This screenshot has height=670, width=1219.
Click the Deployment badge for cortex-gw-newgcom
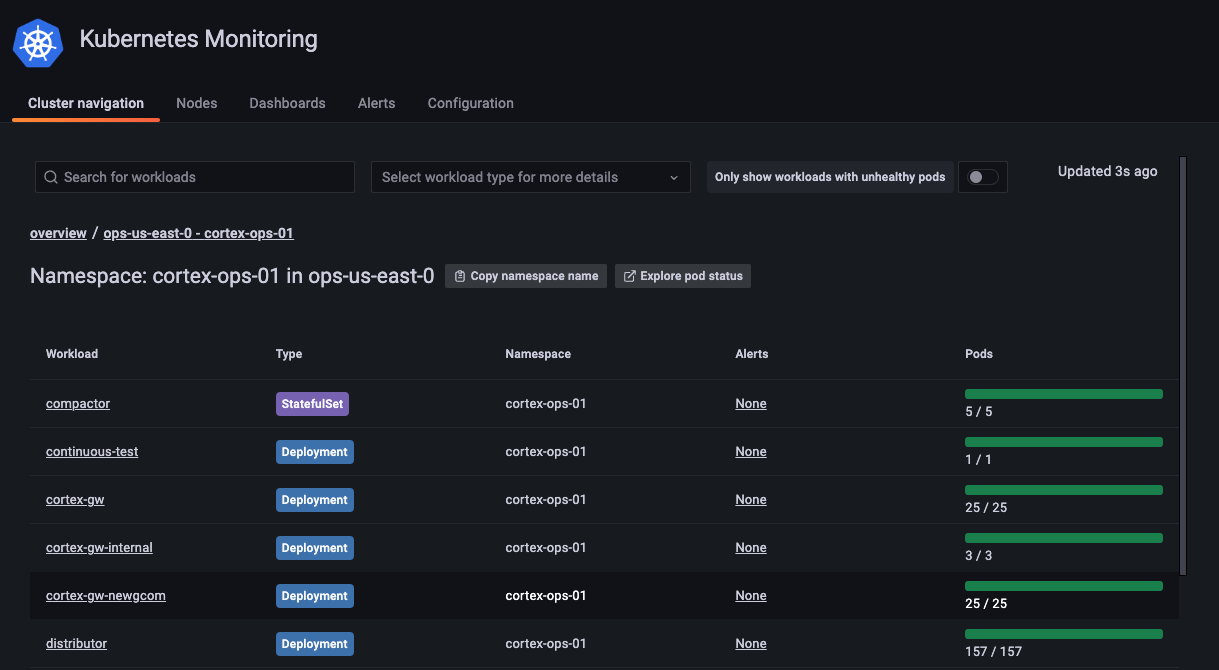pos(315,596)
